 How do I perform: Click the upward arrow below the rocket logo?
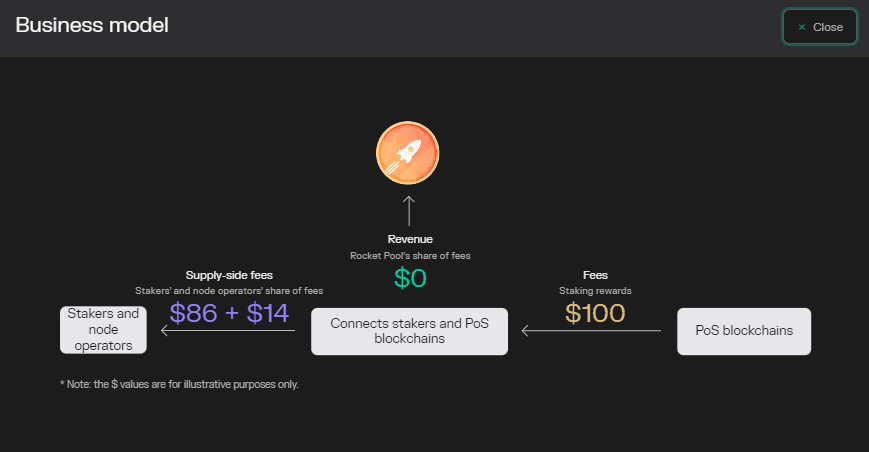pyautogui.click(x=408, y=211)
